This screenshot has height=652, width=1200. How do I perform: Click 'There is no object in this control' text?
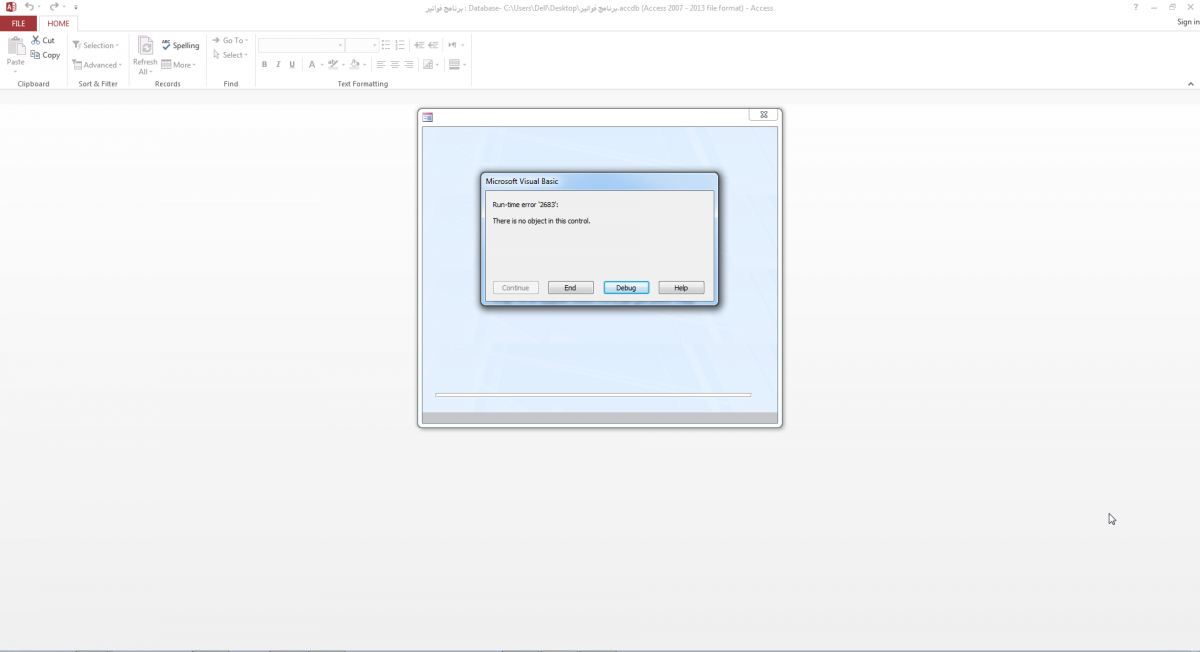pyautogui.click(x=541, y=221)
